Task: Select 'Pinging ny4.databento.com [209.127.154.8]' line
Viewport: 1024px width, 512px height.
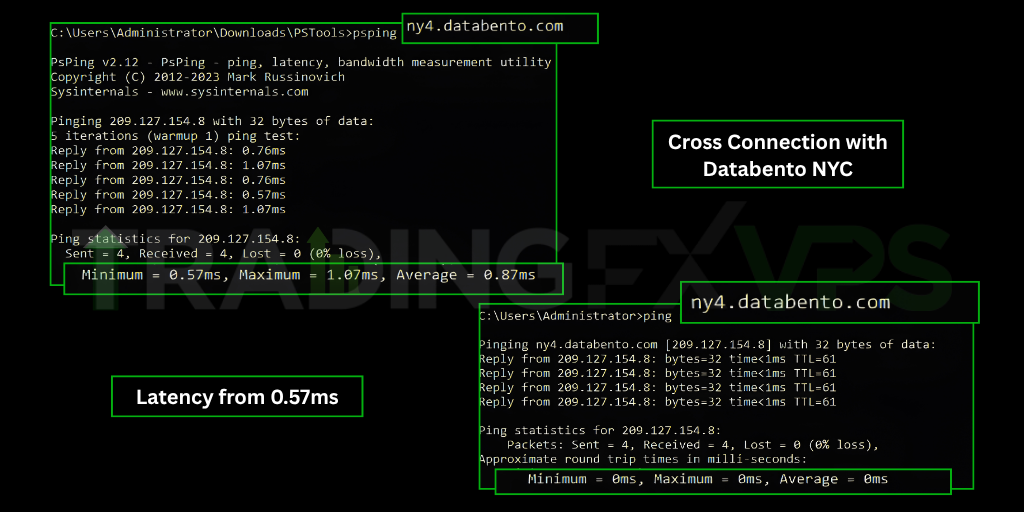Action: coord(707,345)
